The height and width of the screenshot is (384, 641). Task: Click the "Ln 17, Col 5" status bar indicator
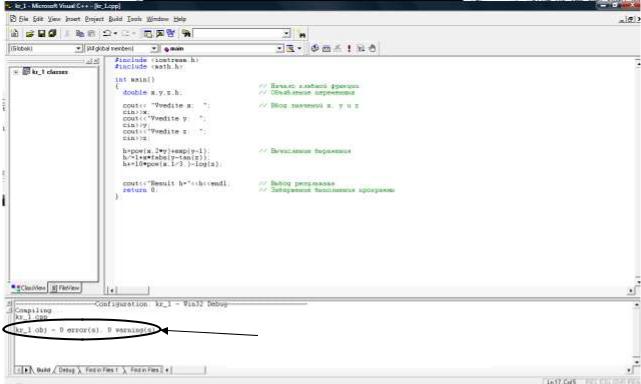point(561,381)
